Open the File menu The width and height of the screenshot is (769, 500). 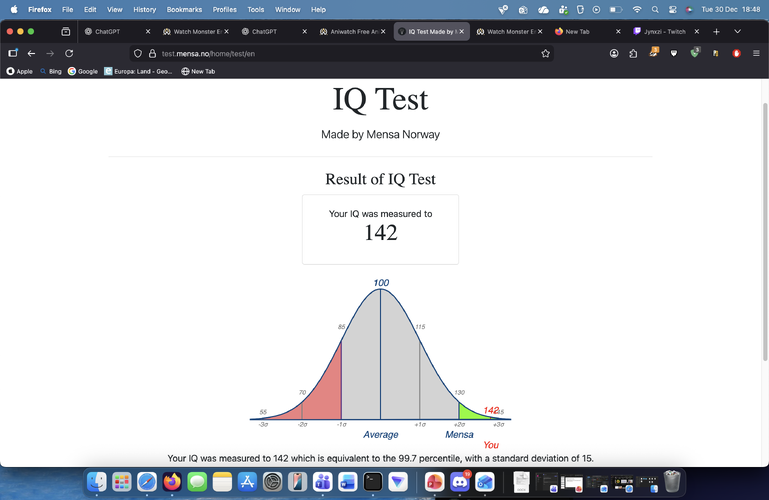pyautogui.click(x=68, y=9)
